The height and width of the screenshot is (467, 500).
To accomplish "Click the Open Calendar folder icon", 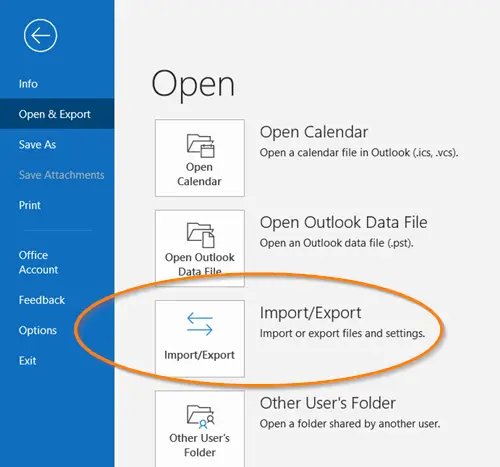I will [200, 146].
